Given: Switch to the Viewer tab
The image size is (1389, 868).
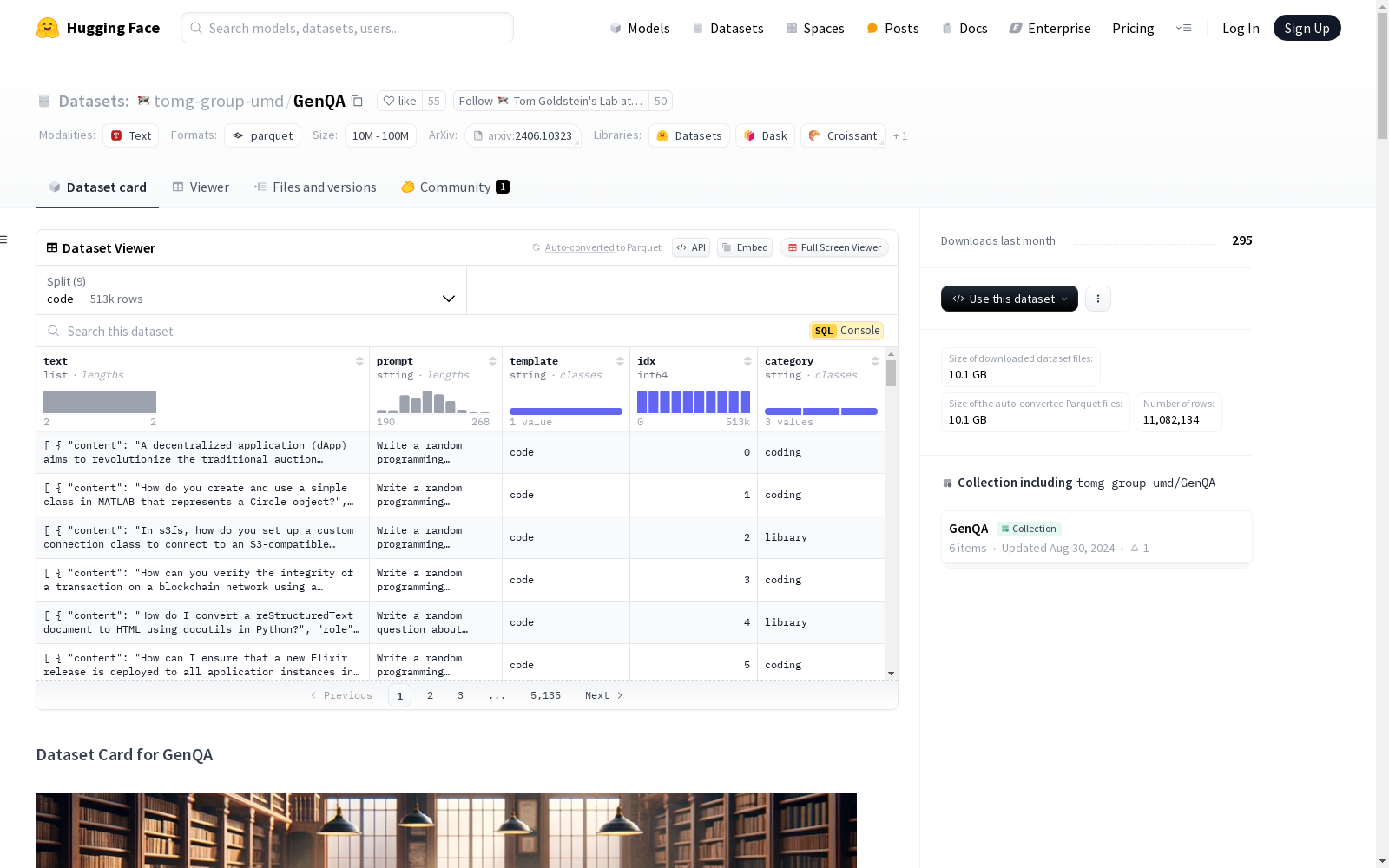Looking at the screenshot, I should pyautogui.click(x=201, y=187).
